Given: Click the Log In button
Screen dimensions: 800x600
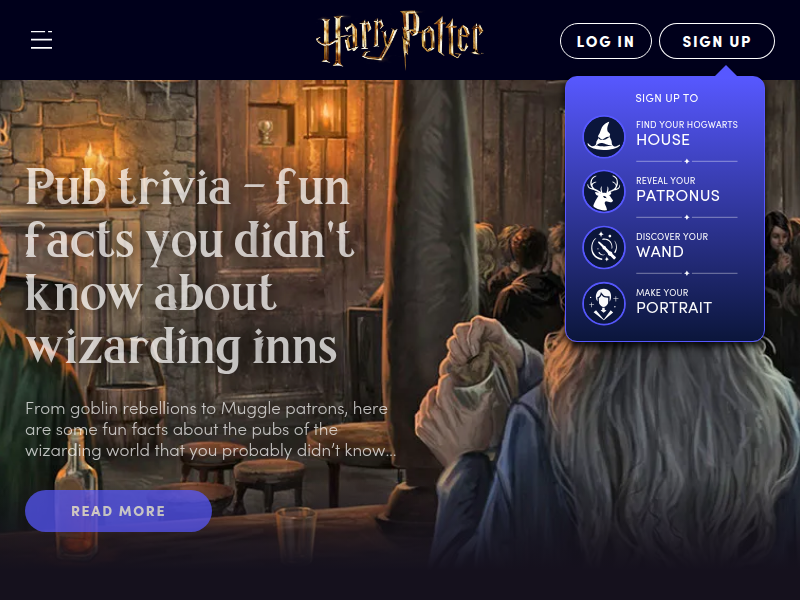Looking at the screenshot, I should click(x=606, y=41).
